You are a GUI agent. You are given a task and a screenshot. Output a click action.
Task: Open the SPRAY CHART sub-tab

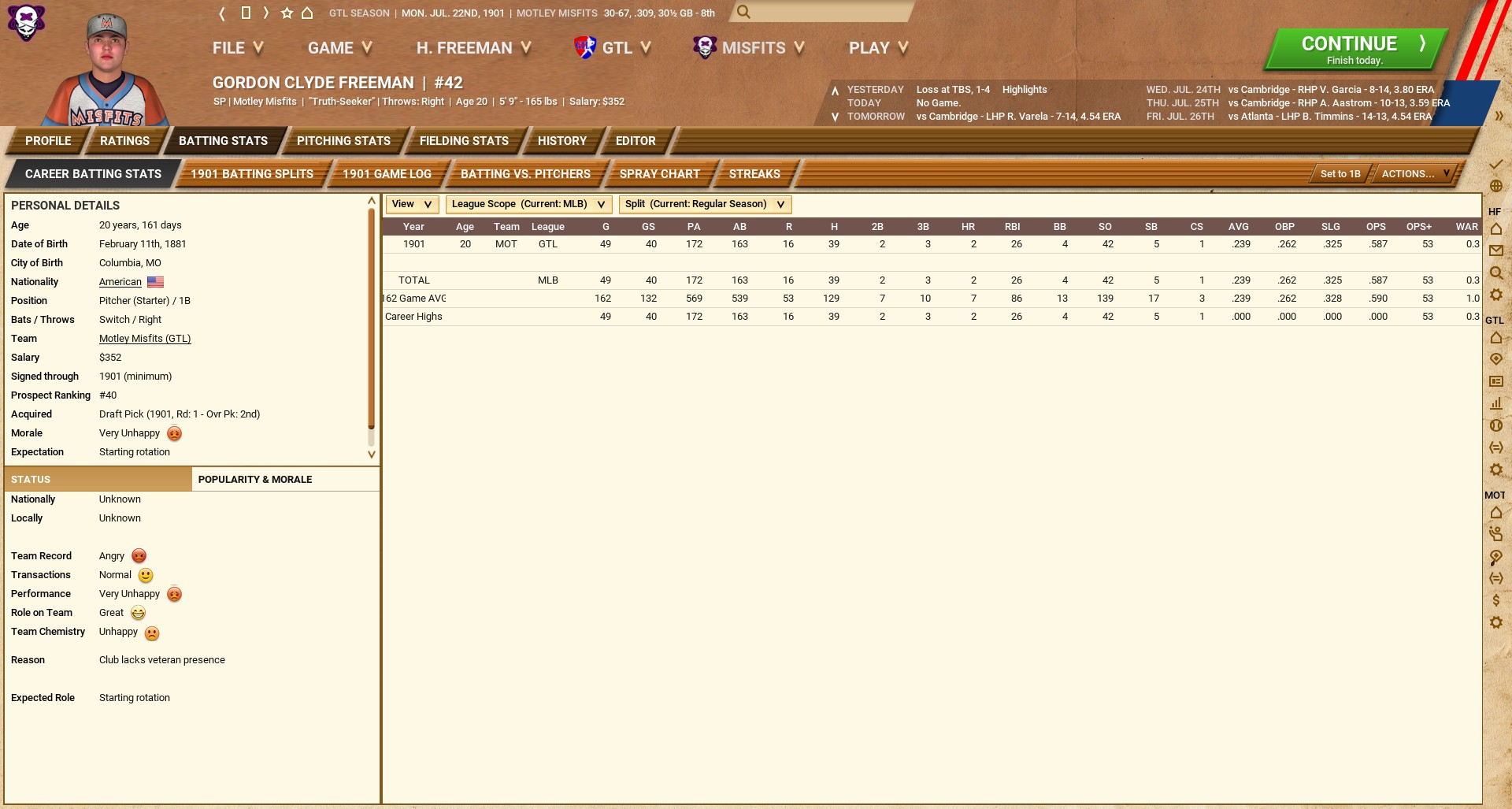[659, 174]
